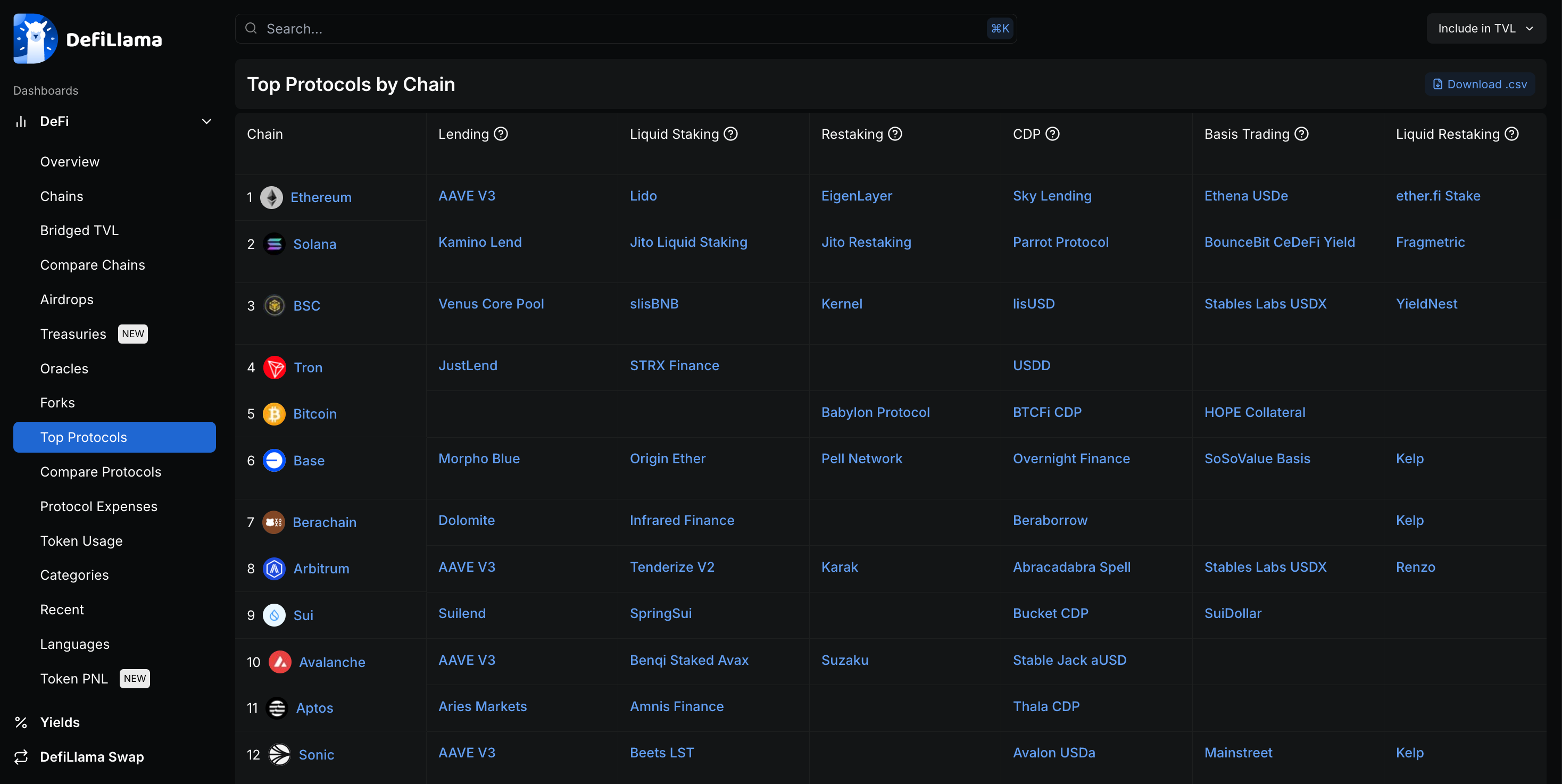Open the Fragmetric protocol link

tap(1431, 242)
